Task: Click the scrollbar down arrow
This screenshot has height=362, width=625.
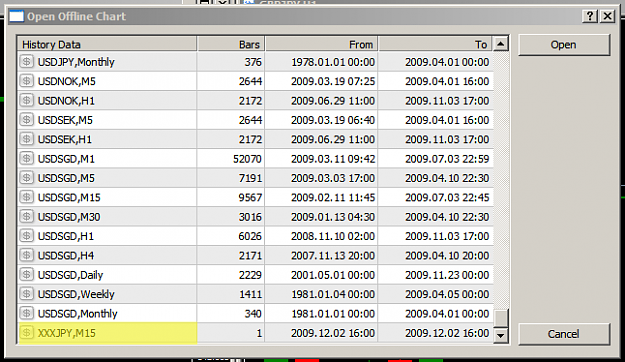Action: [x=501, y=335]
